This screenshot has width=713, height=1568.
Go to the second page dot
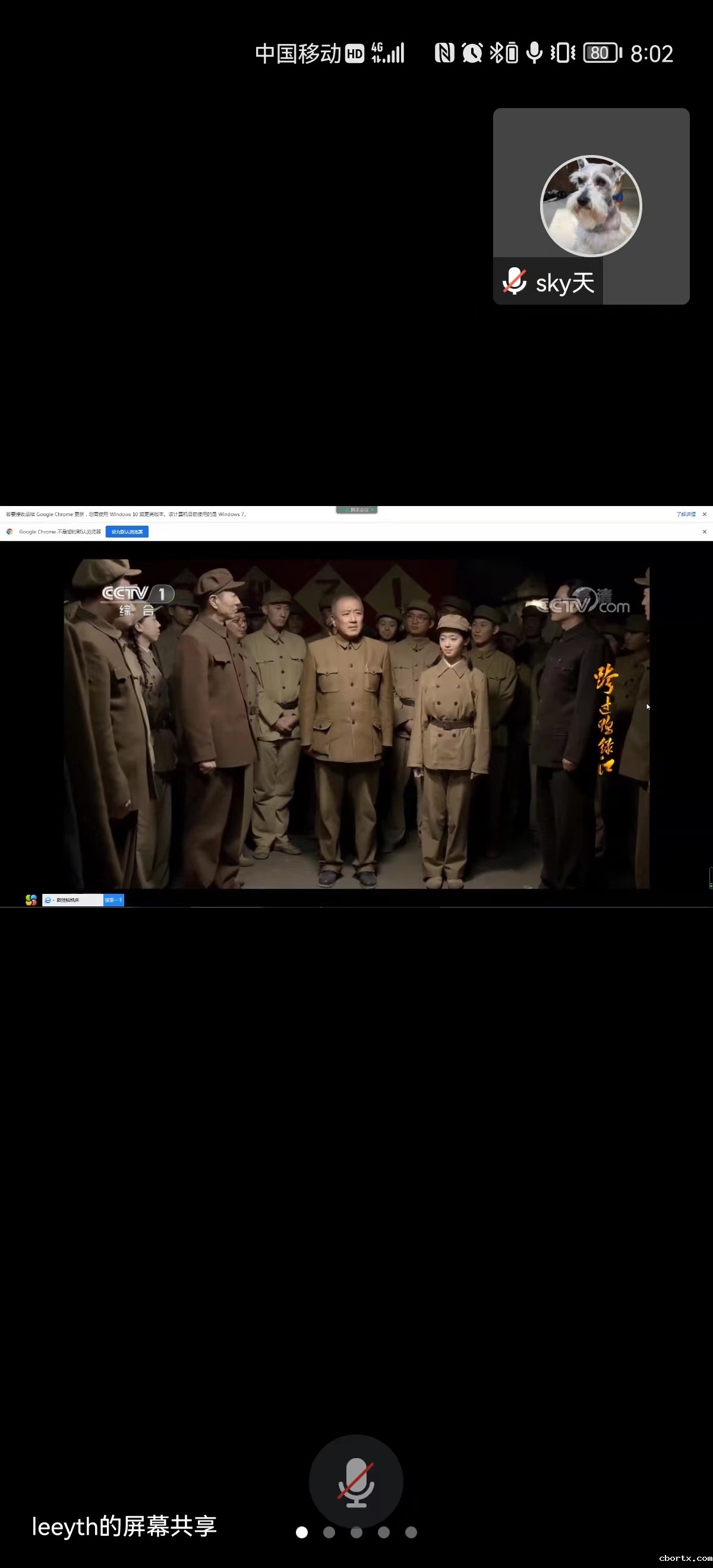coord(329,1532)
